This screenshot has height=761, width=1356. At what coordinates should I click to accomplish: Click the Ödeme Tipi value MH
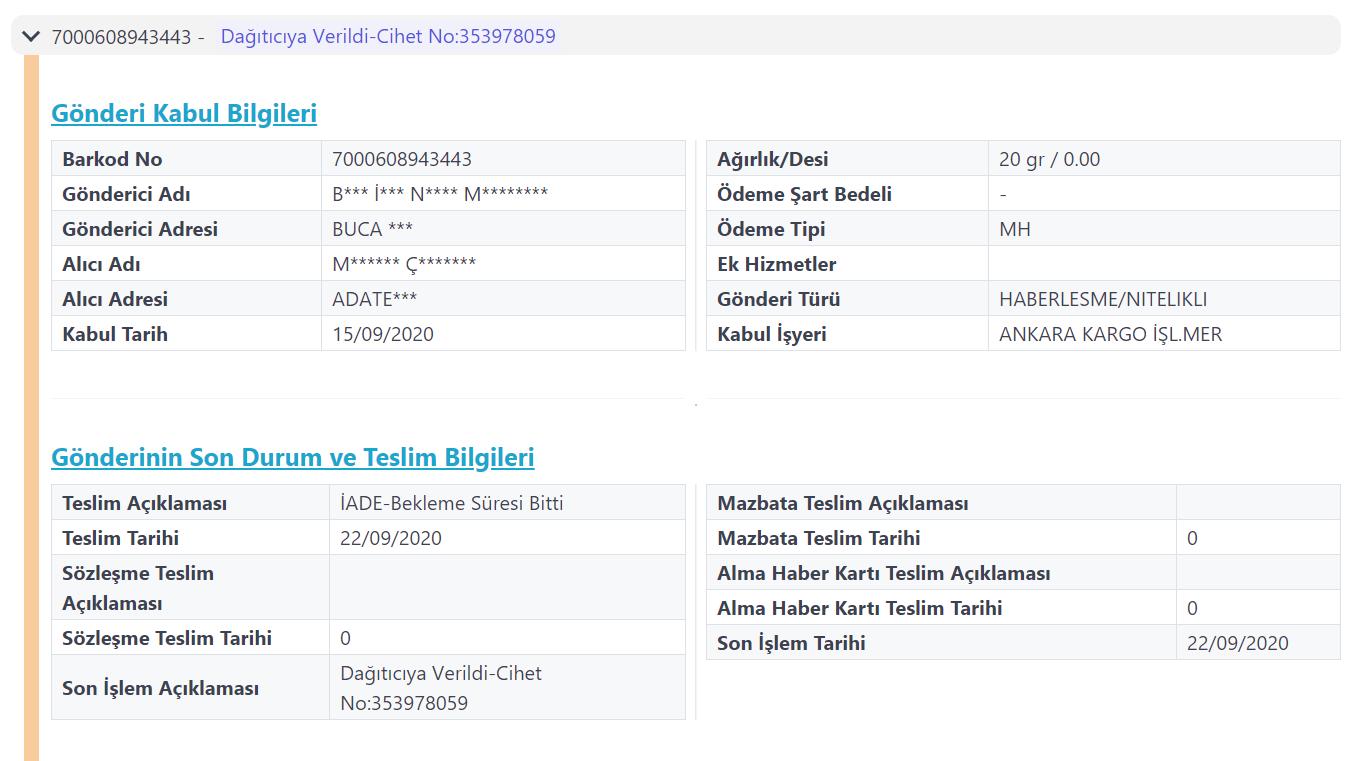pos(1014,229)
